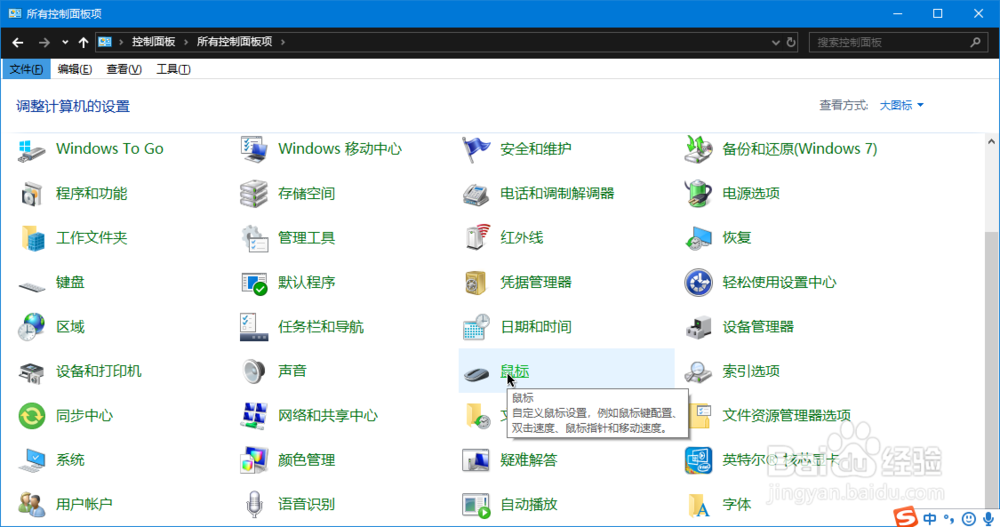This screenshot has height=527, width=1000.
Task: Click the 文件资源管理器选项 link
Action: click(786, 416)
